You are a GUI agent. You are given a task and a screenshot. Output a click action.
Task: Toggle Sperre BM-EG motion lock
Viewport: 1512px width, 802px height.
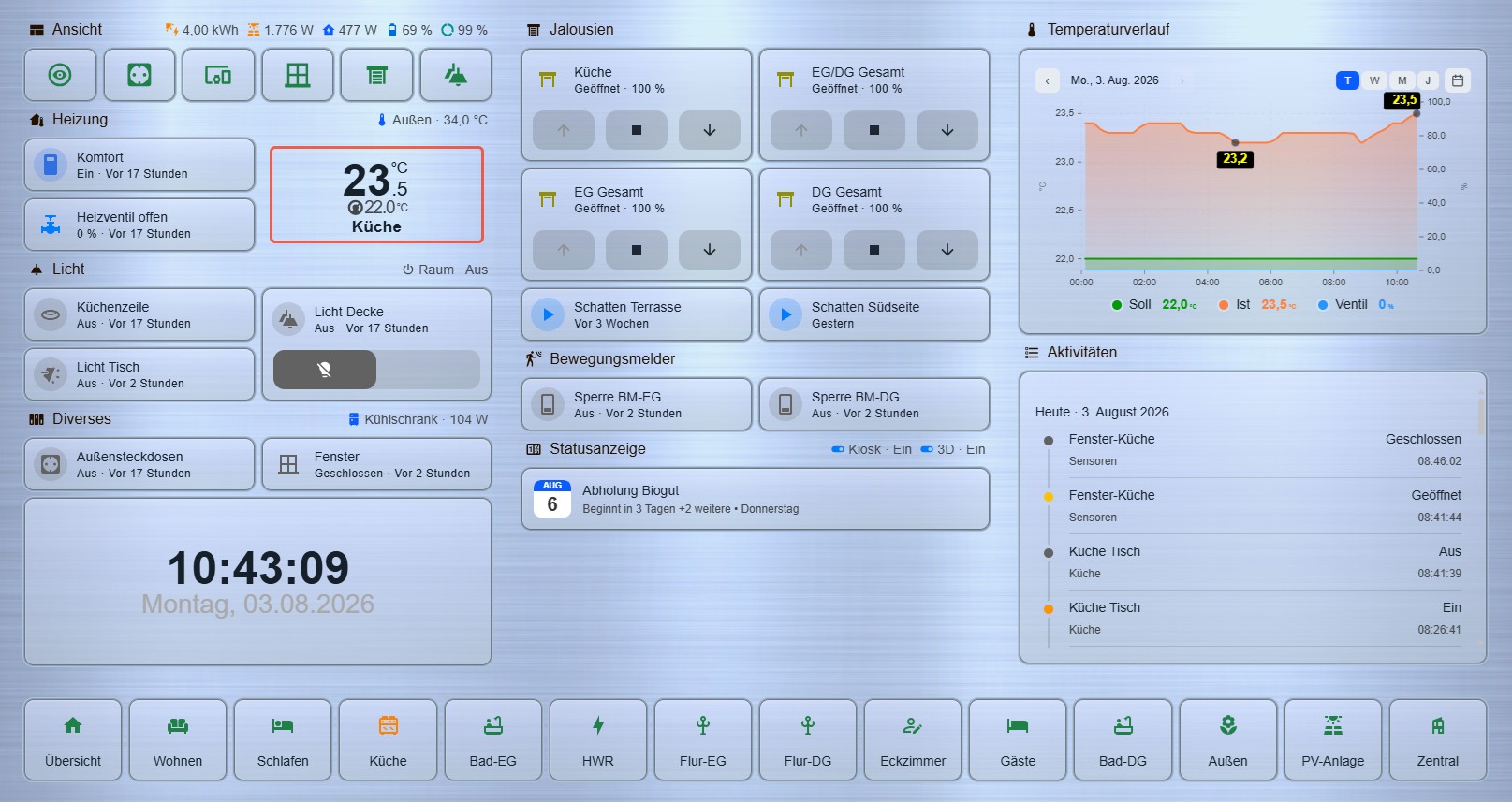[x=637, y=404]
